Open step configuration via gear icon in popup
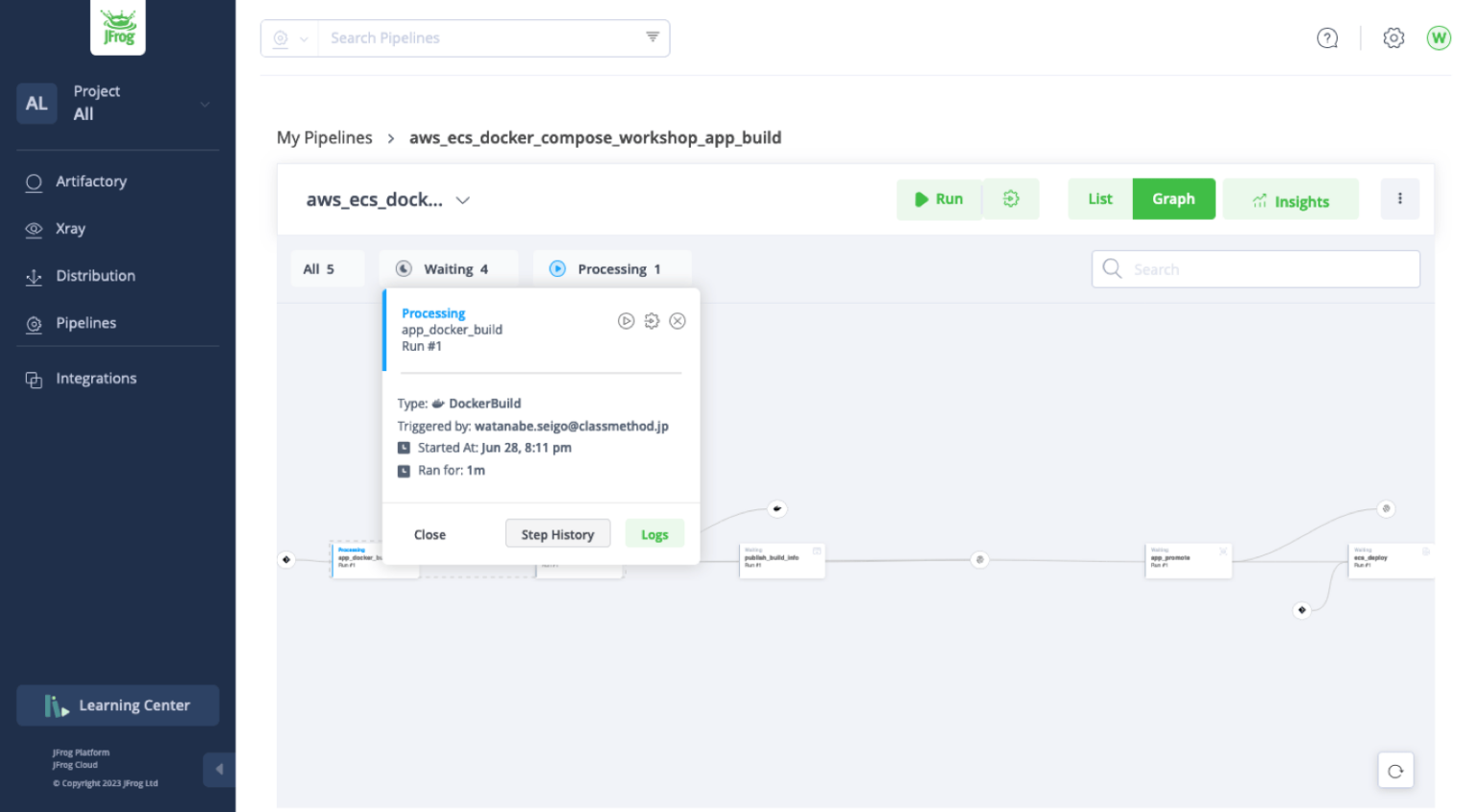 652,320
